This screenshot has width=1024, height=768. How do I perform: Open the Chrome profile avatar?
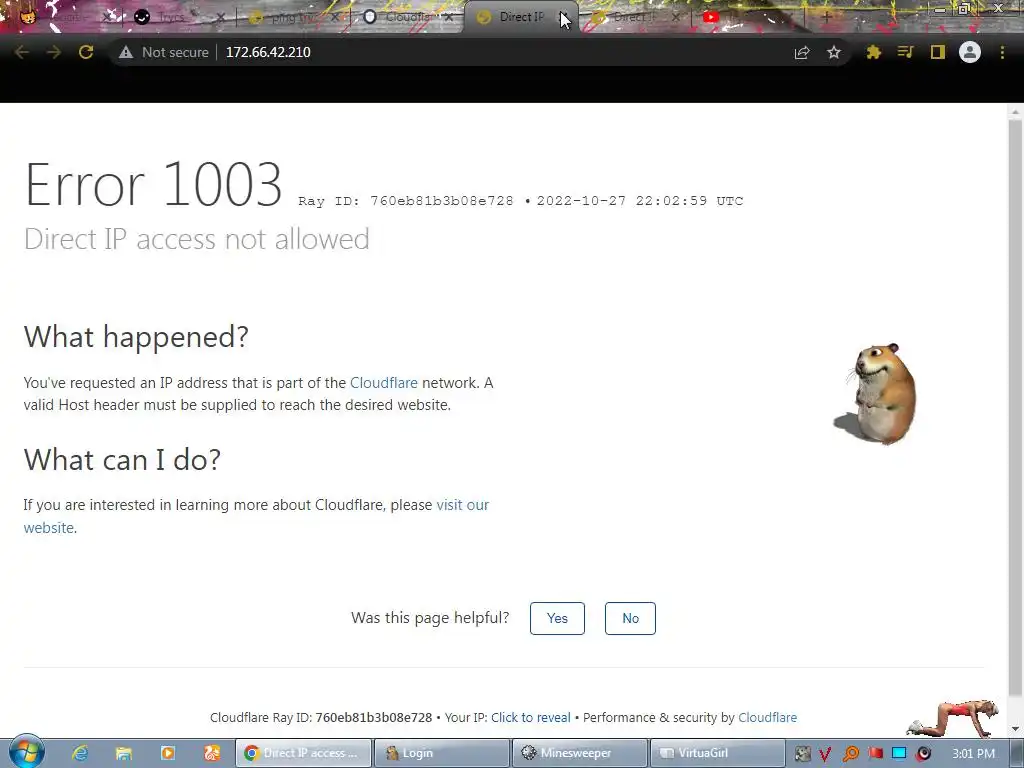pos(970,52)
